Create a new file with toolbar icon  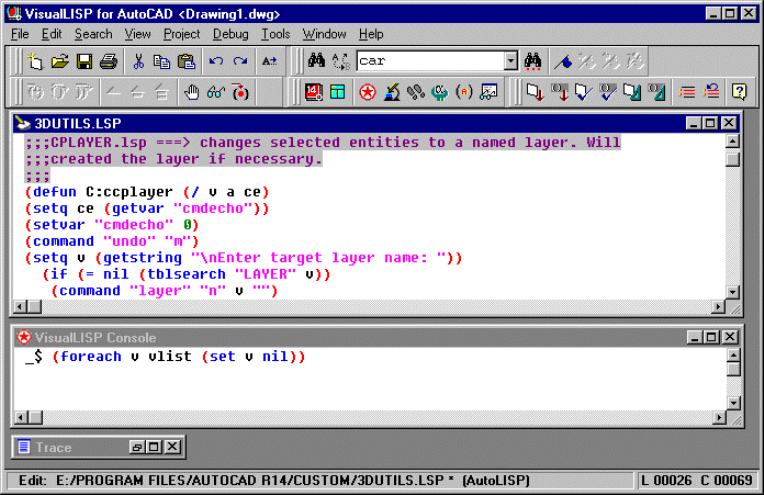pyautogui.click(x=35, y=61)
